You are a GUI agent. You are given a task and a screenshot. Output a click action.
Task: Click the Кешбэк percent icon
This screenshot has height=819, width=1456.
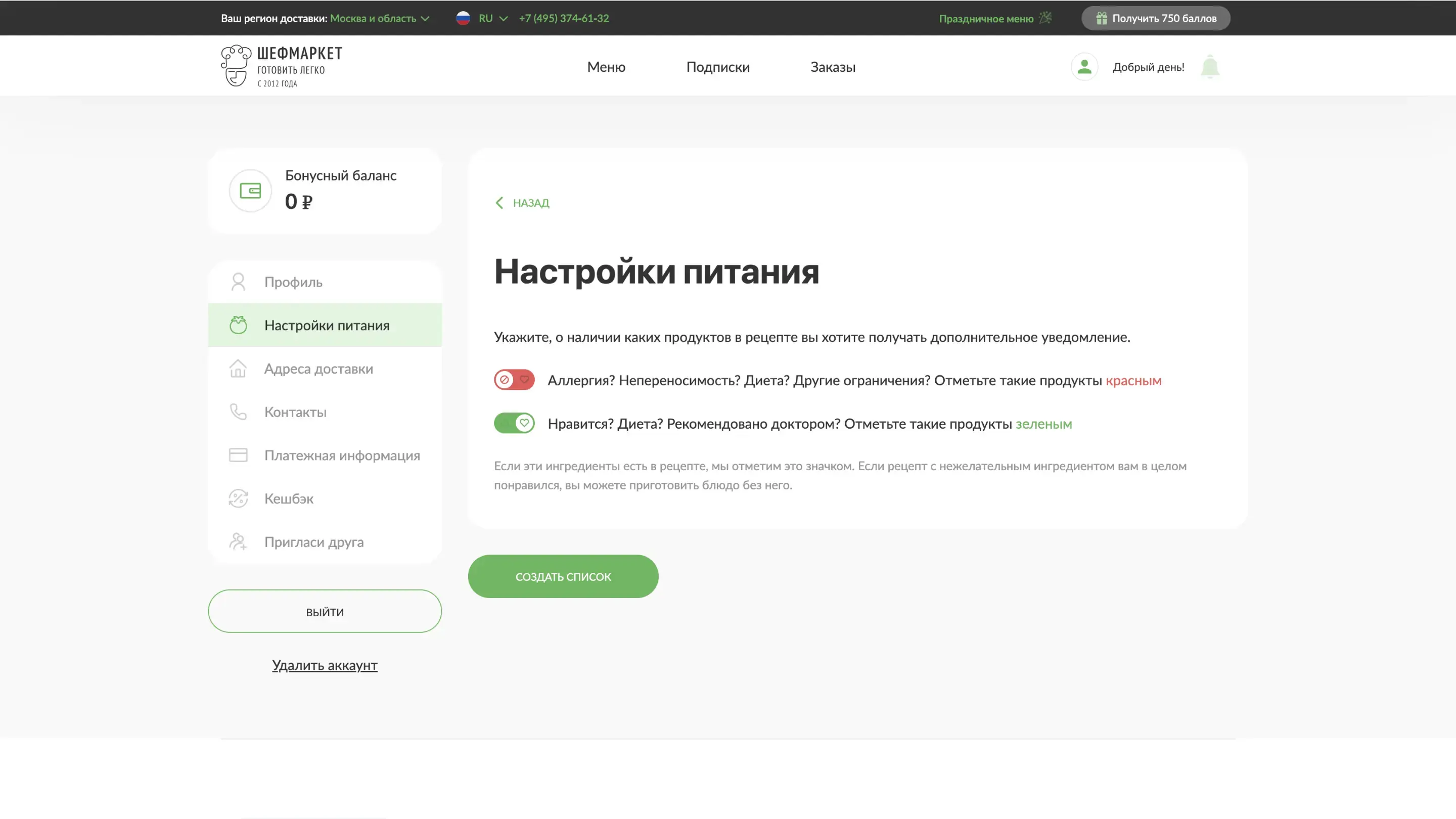238,498
